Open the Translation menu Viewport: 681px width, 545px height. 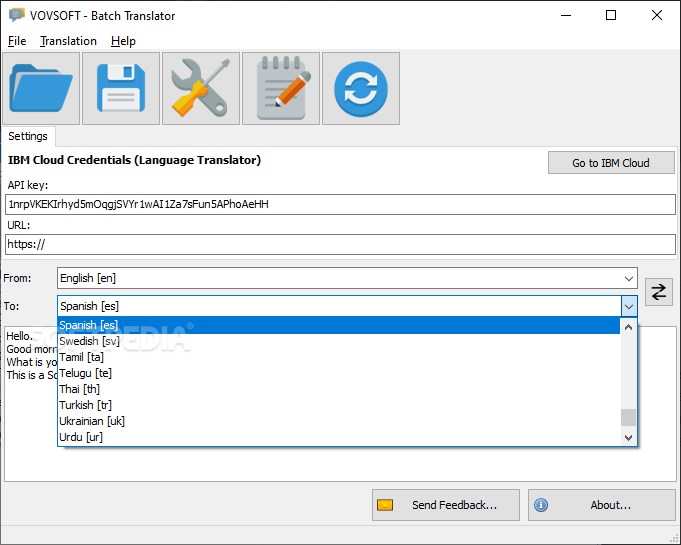pos(68,41)
